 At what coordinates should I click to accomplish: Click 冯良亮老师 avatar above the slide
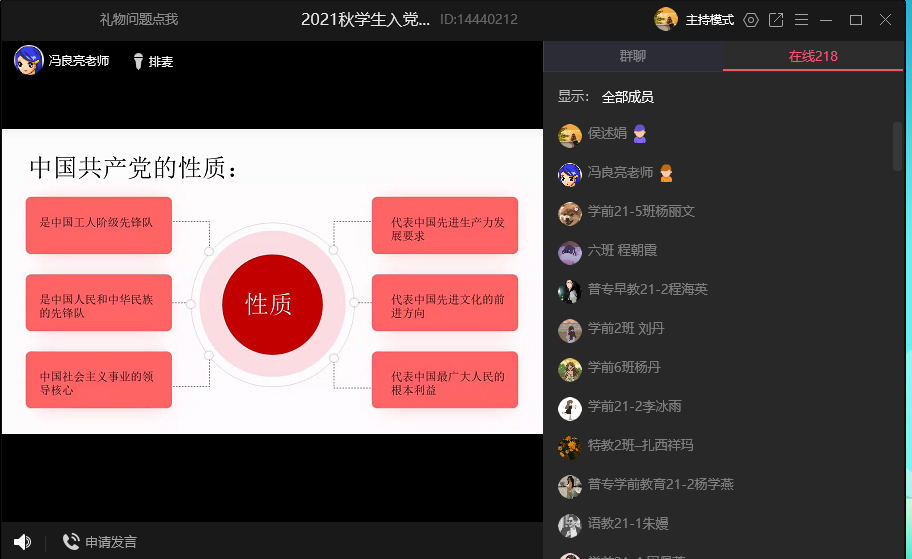click(x=28, y=61)
